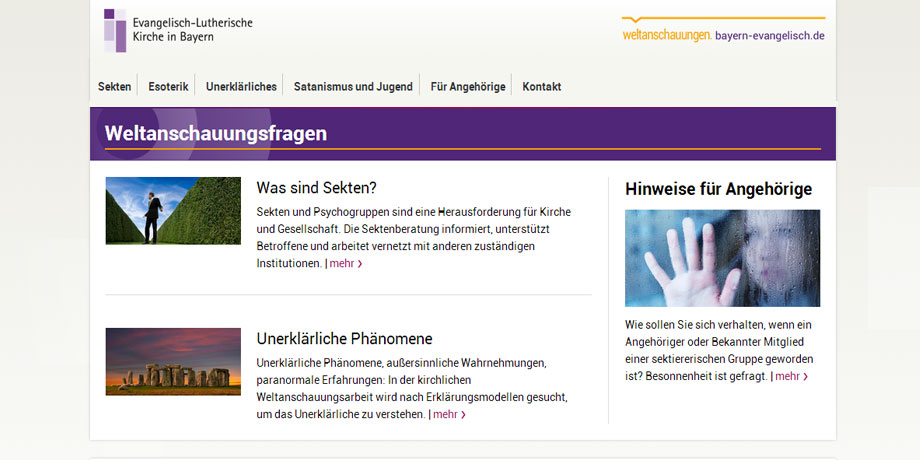
Task: Open the Kontakt page
Action: coord(542,87)
